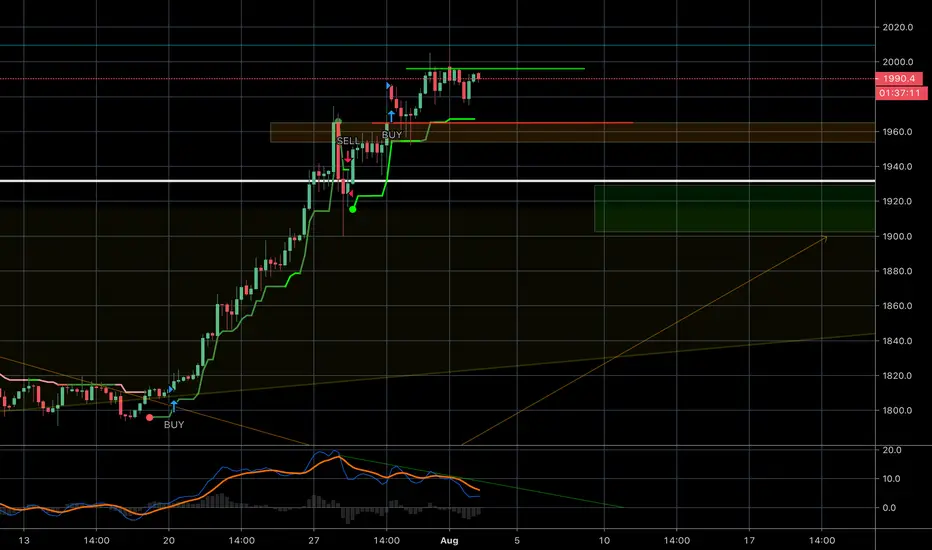This screenshot has width=932, height=550.
Task: Click the 1860.0 price axis label
Action: (x=898, y=306)
